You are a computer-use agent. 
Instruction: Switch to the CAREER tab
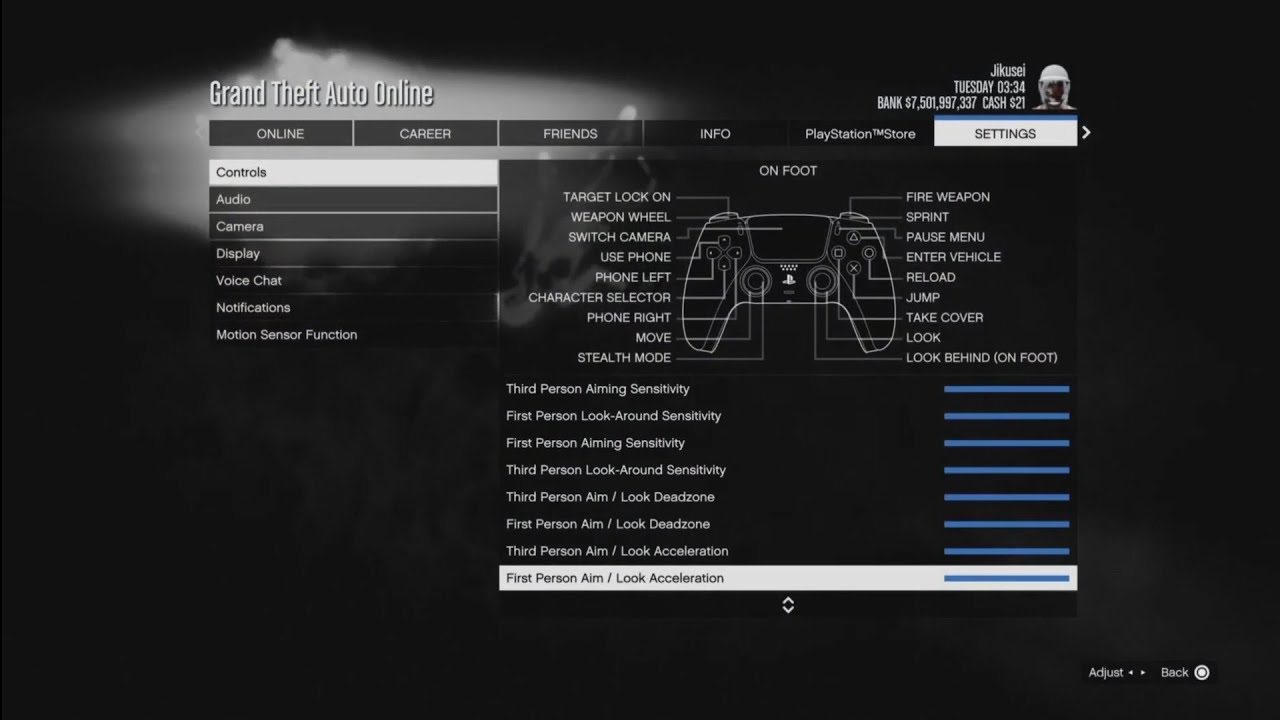[425, 133]
